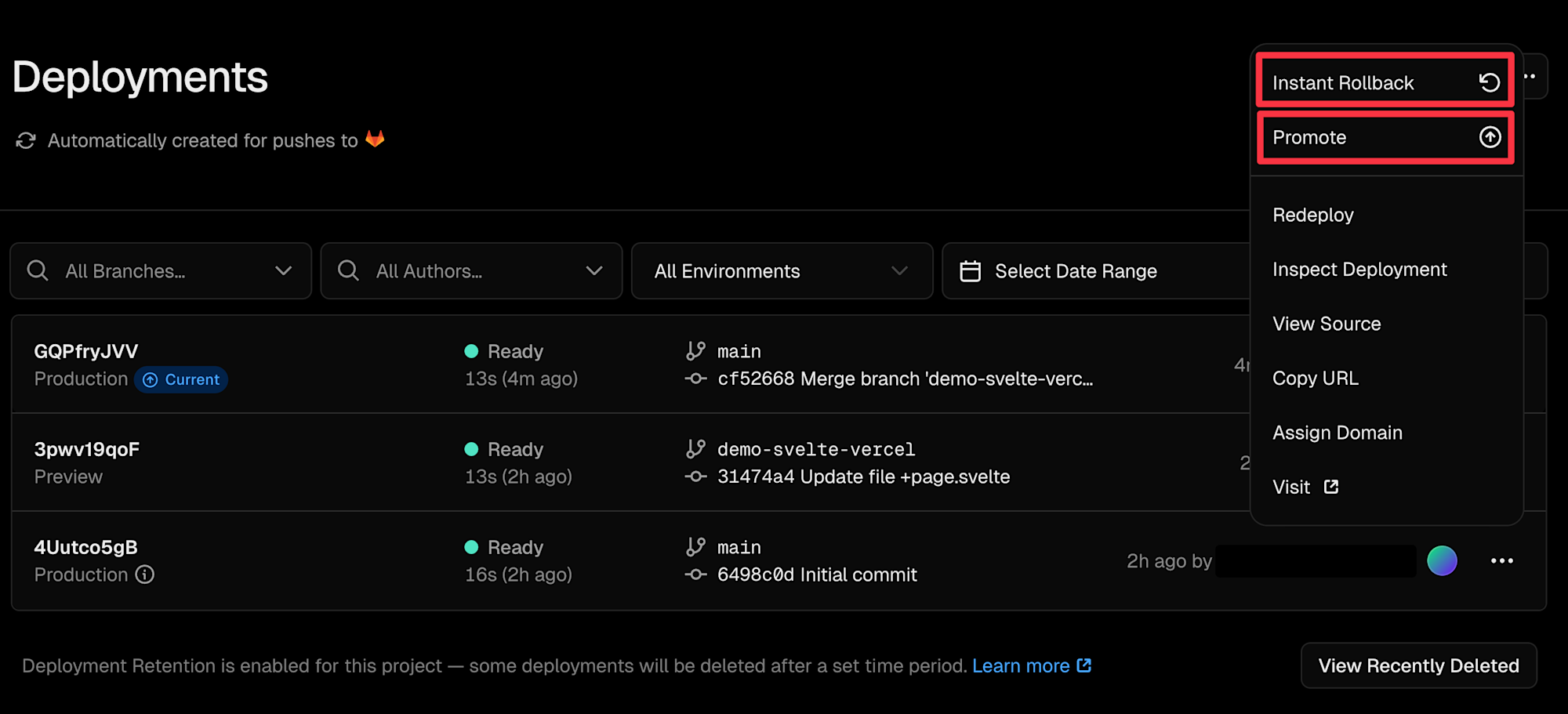Choose Assign Domain from the menu
This screenshot has width=1568, height=714.
pos(1337,433)
